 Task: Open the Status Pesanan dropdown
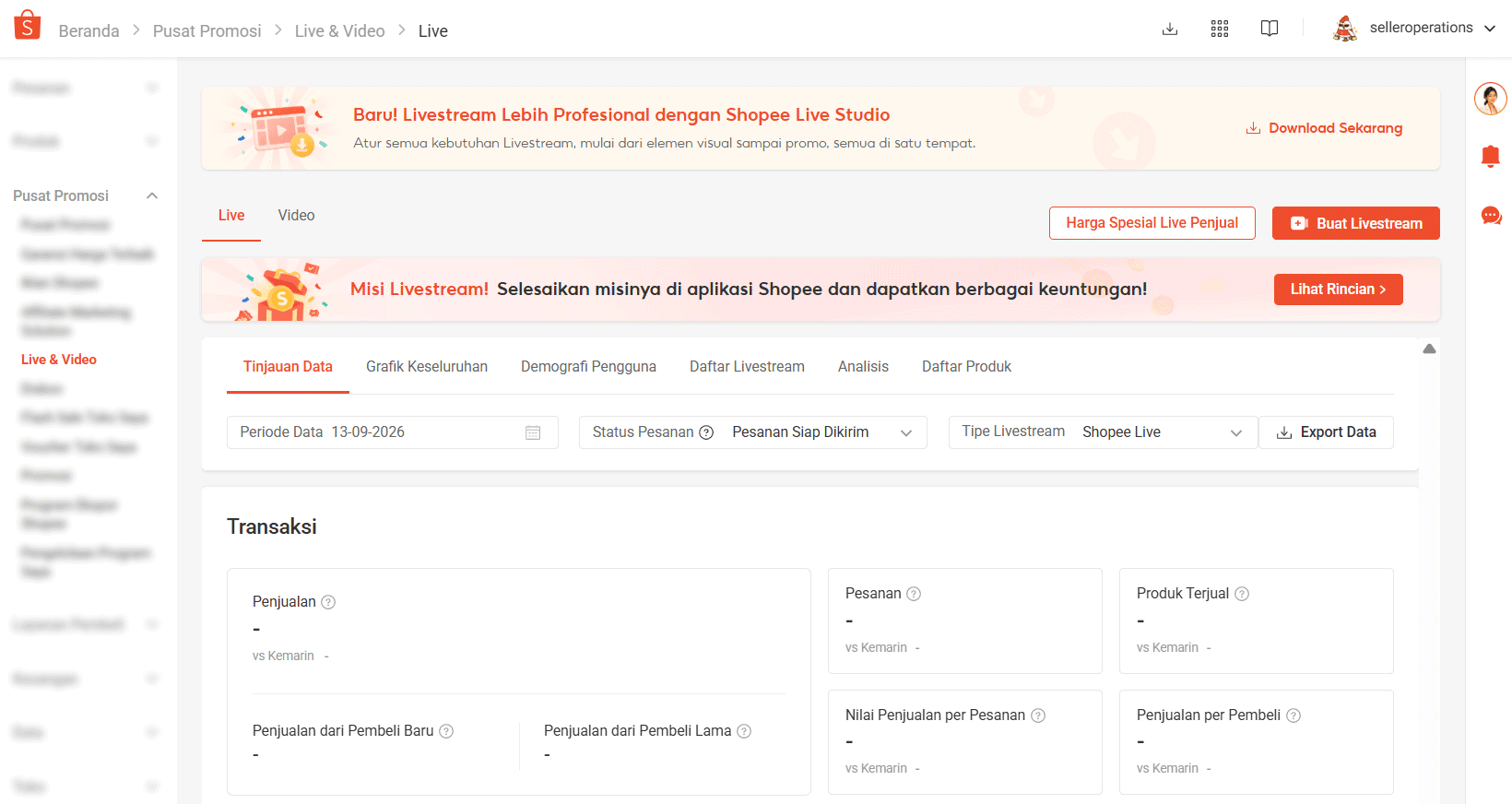pyautogui.click(x=753, y=432)
